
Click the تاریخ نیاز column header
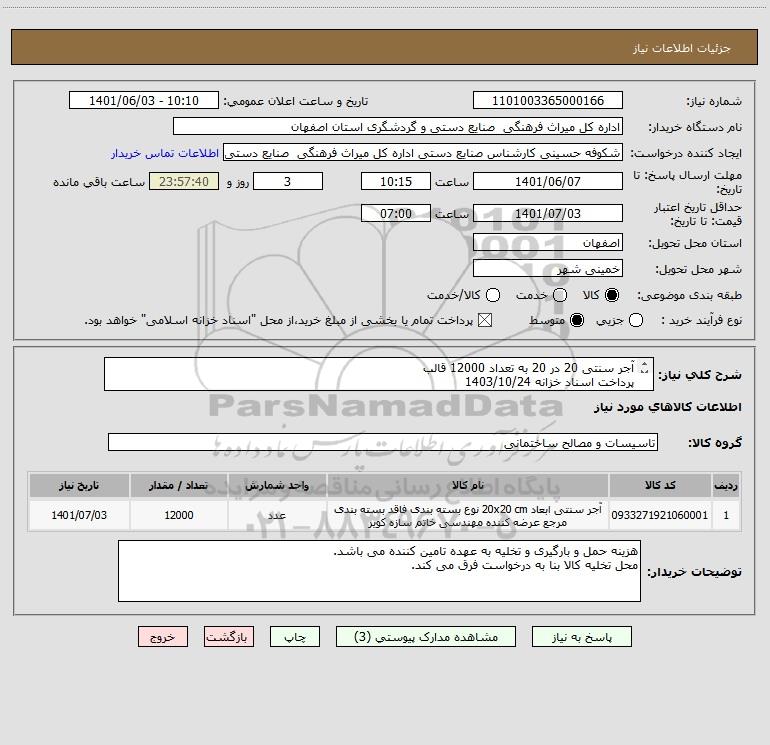click(x=79, y=485)
